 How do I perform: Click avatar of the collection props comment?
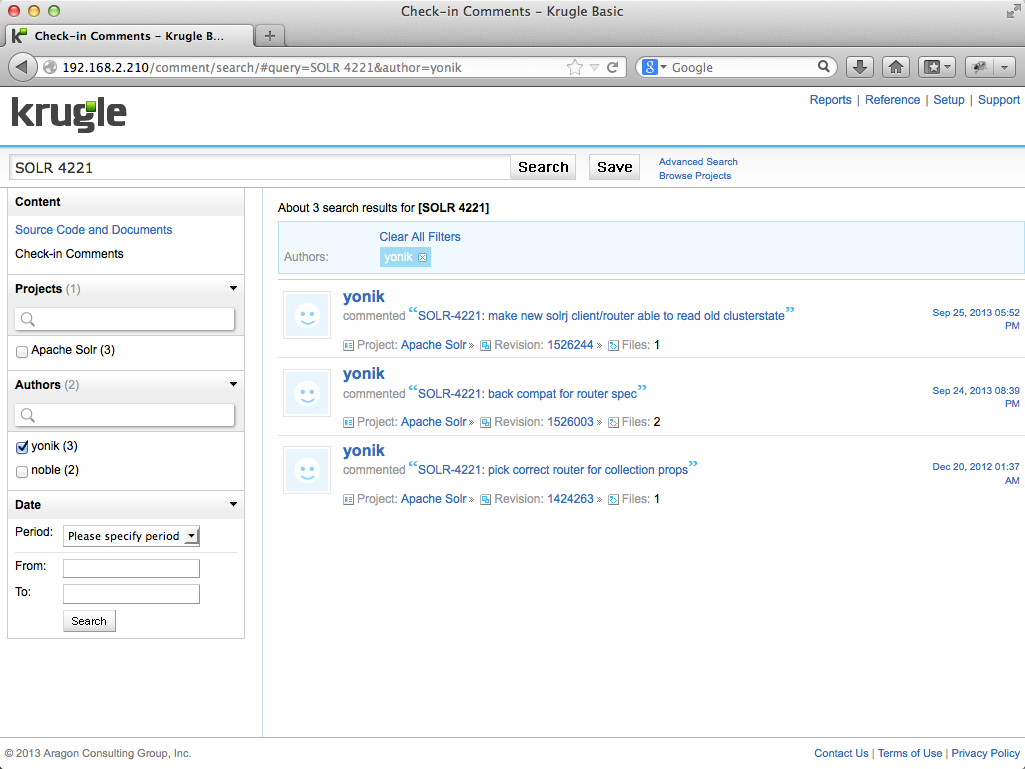coord(307,470)
